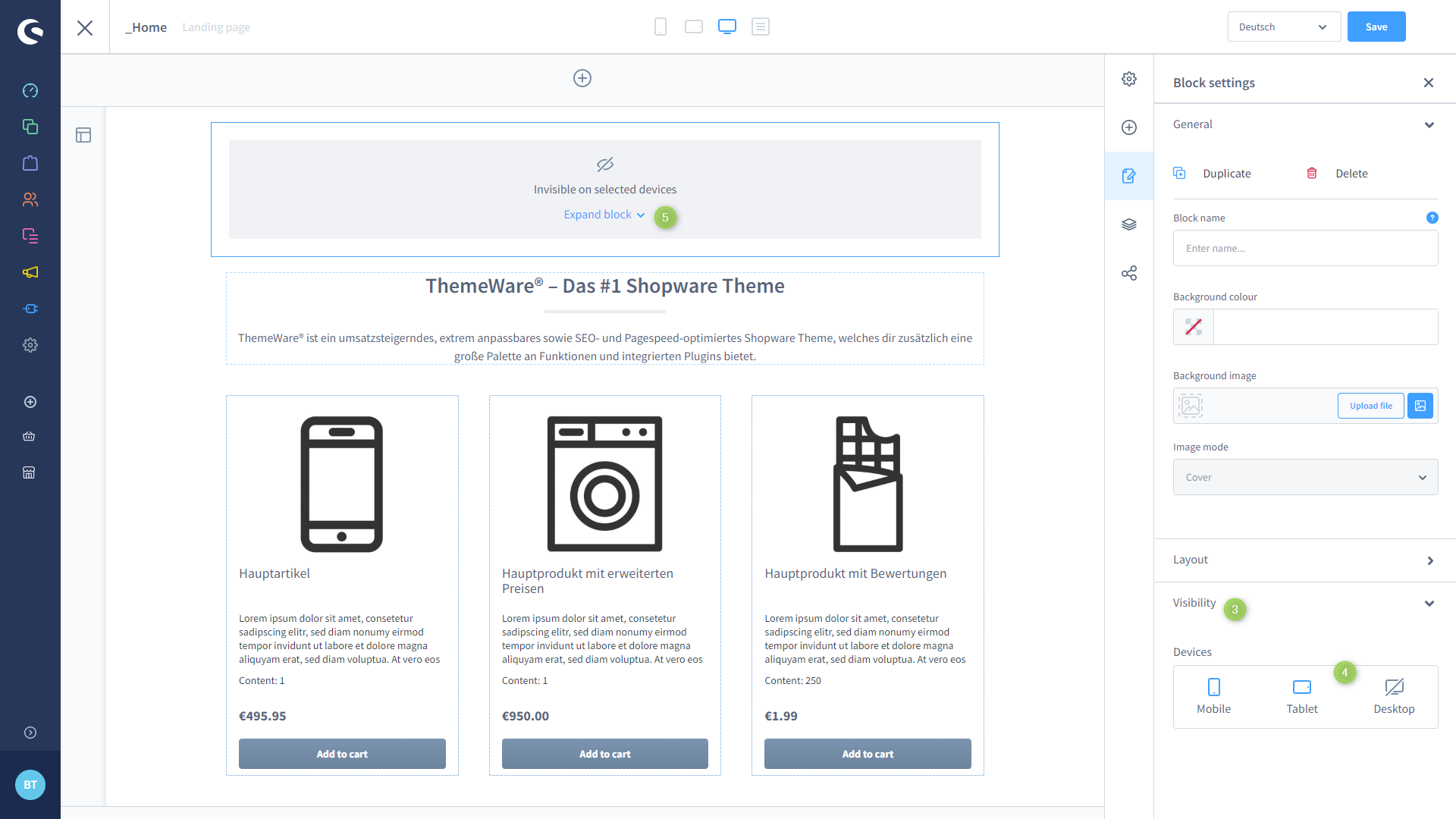Select the washing machine product image

605,484
